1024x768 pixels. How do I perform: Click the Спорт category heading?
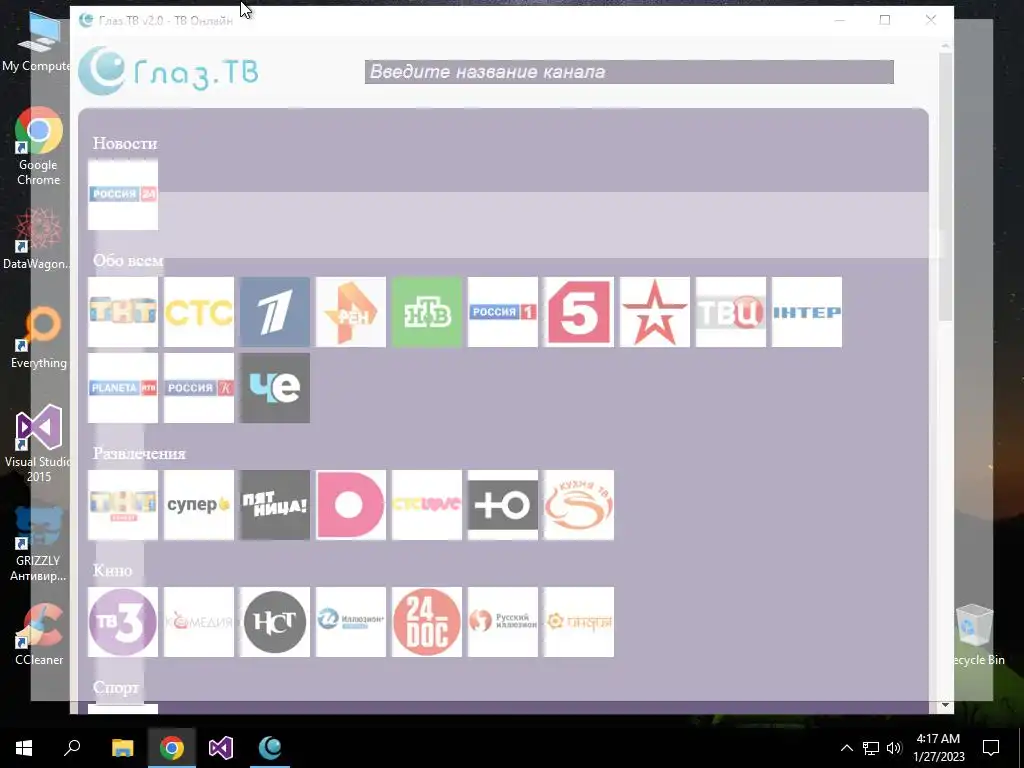(116, 687)
